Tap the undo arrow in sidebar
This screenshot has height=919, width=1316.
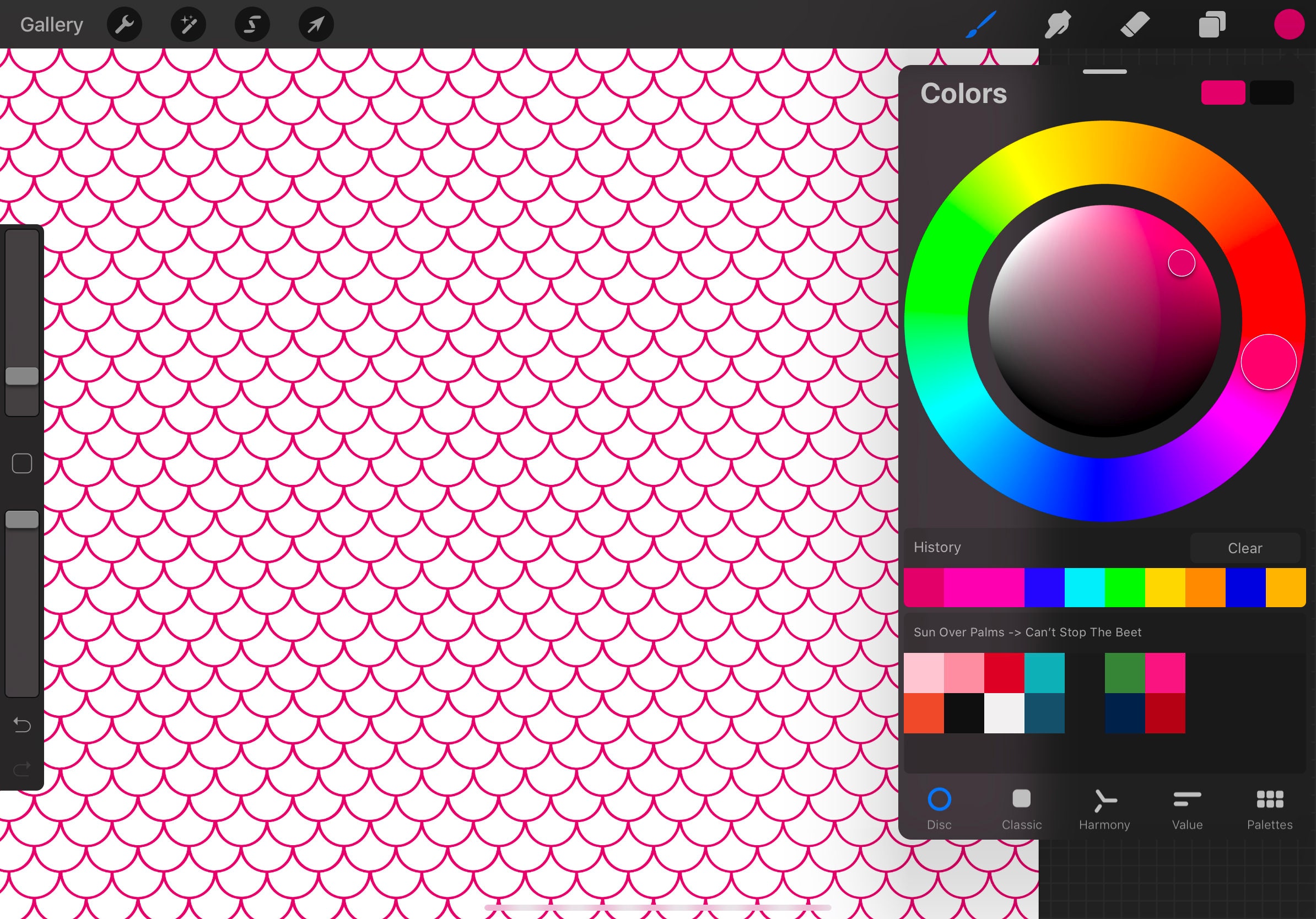pos(22,725)
